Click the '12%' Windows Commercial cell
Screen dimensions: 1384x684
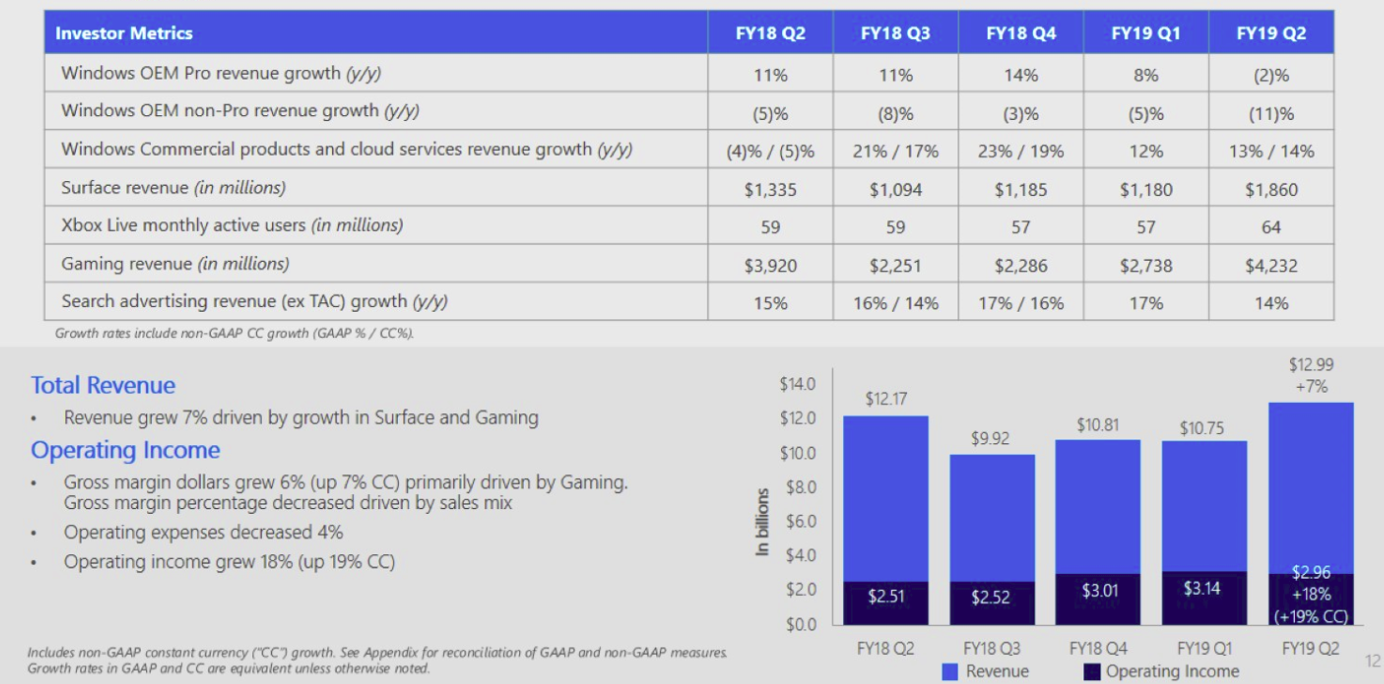tap(1146, 152)
